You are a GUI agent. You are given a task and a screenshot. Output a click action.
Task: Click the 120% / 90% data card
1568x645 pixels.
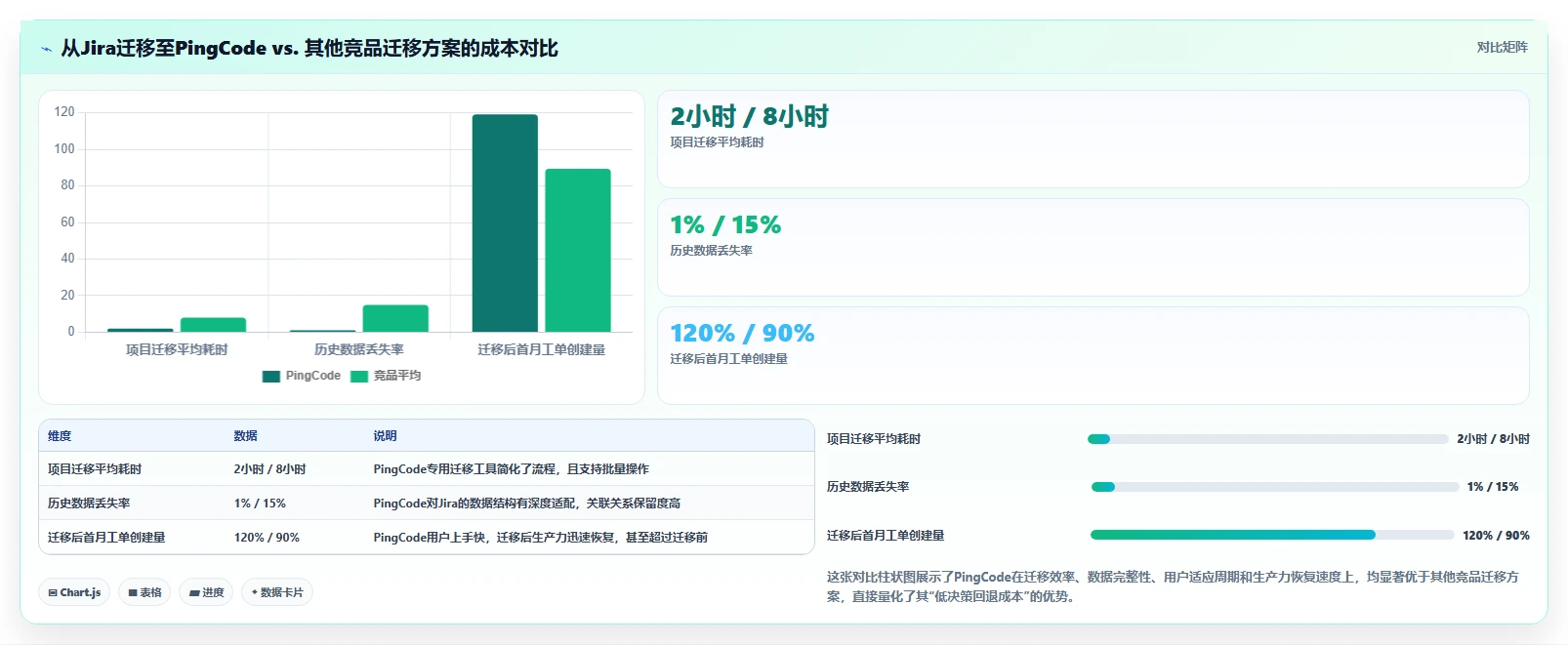[x=1093, y=355]
